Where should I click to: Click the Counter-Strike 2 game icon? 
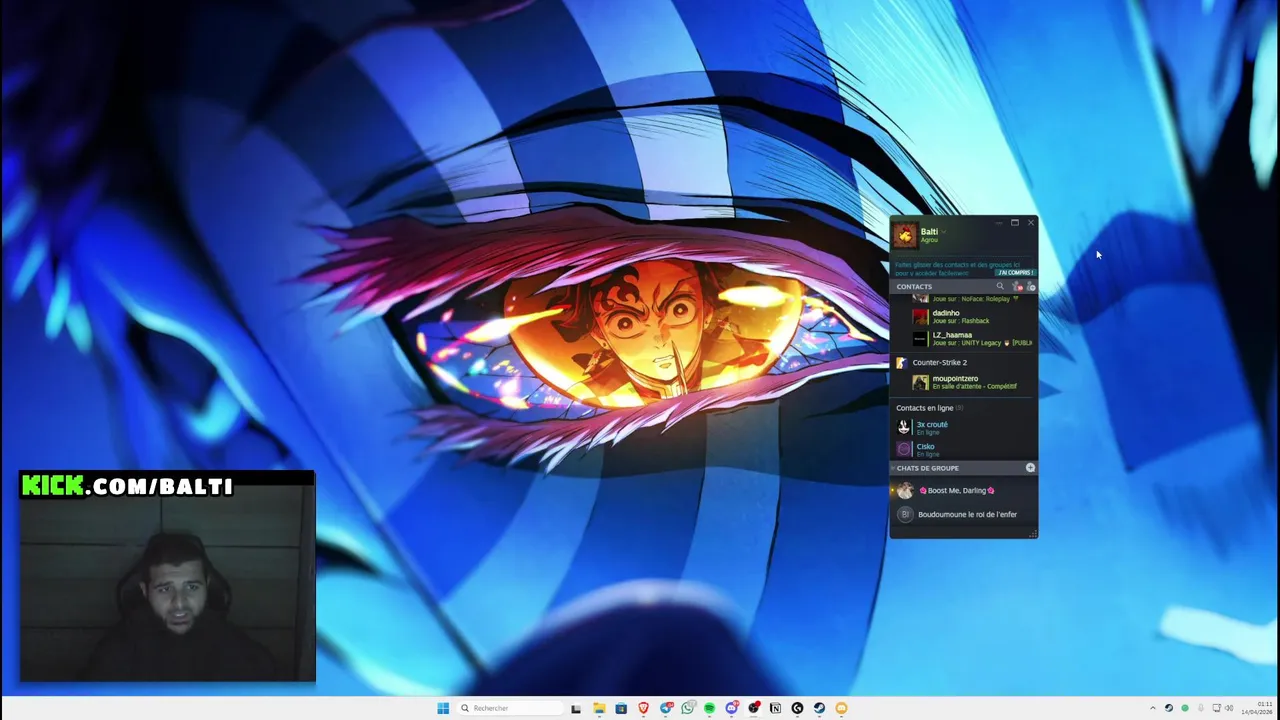[901, 362]
